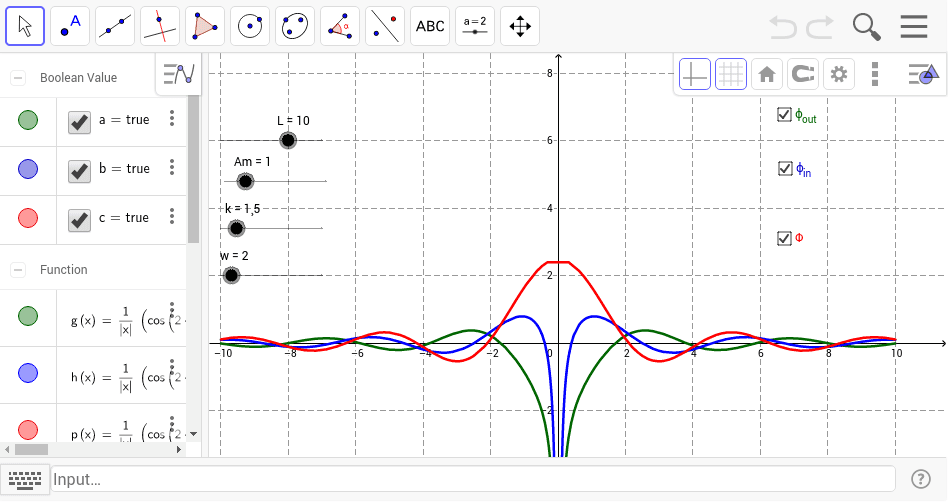Image resolution: width=948 pixels, height=502 pixels.
Task: Uncheck the blue ϕin checkbox in graph
Action: click(785, 168)
